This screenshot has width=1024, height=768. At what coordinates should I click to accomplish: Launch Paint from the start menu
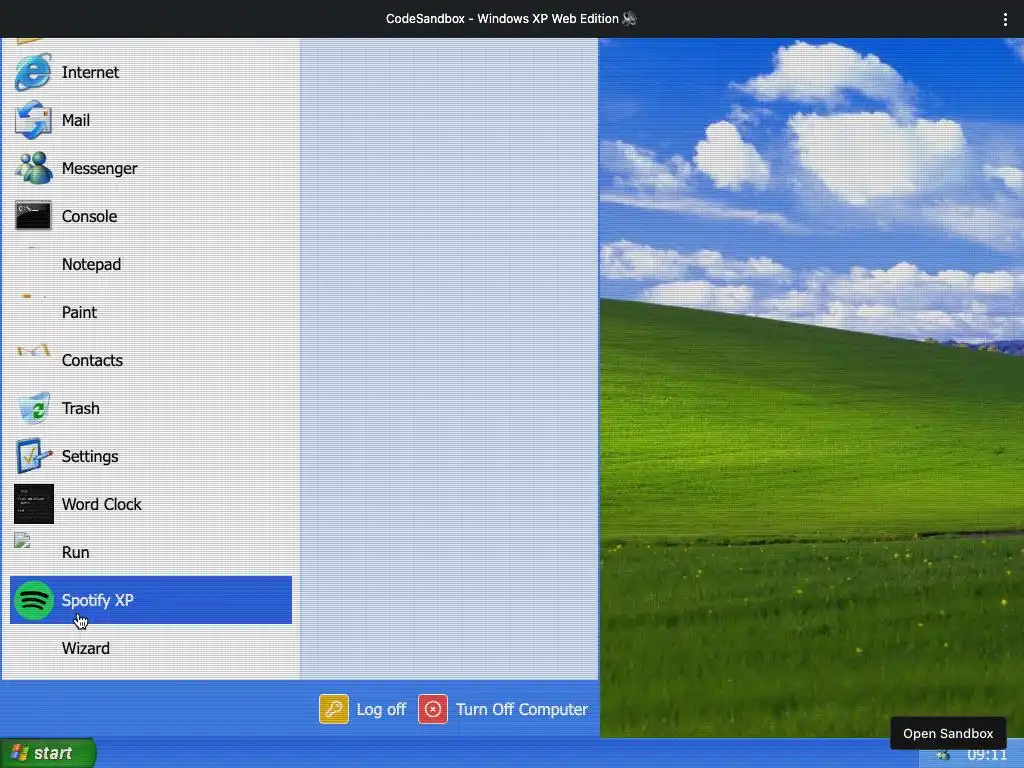tap(151, 312)
